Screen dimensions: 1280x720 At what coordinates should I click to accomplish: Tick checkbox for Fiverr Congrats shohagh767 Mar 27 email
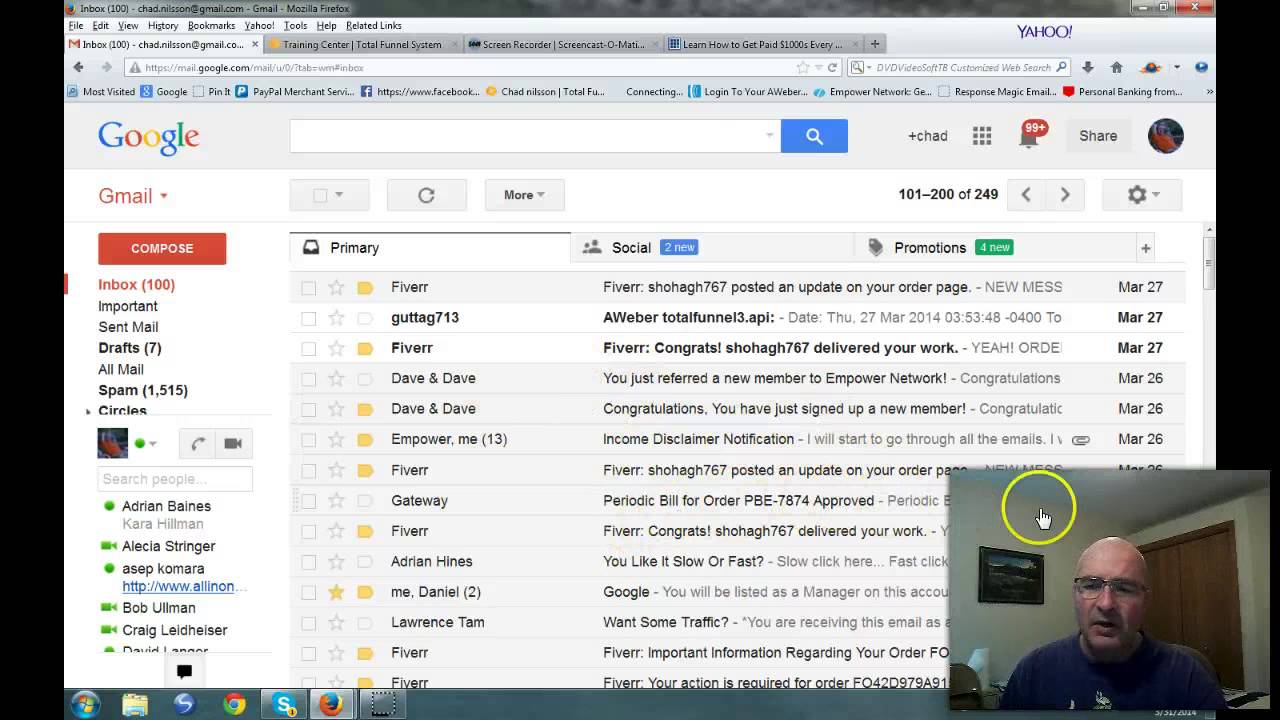pyautogui.click(x=308, y=348)
